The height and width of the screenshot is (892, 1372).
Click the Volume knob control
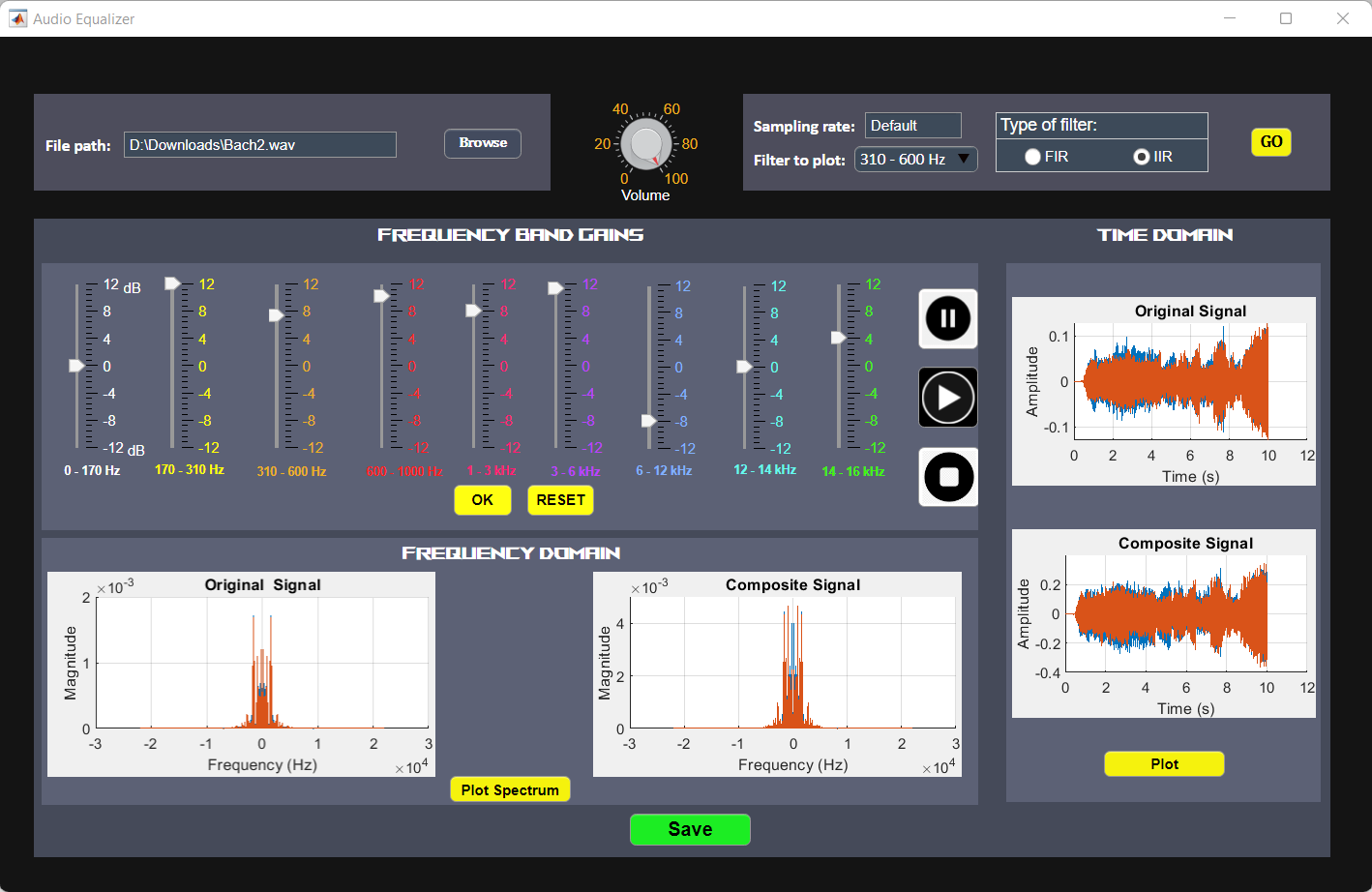pos(645,145)
